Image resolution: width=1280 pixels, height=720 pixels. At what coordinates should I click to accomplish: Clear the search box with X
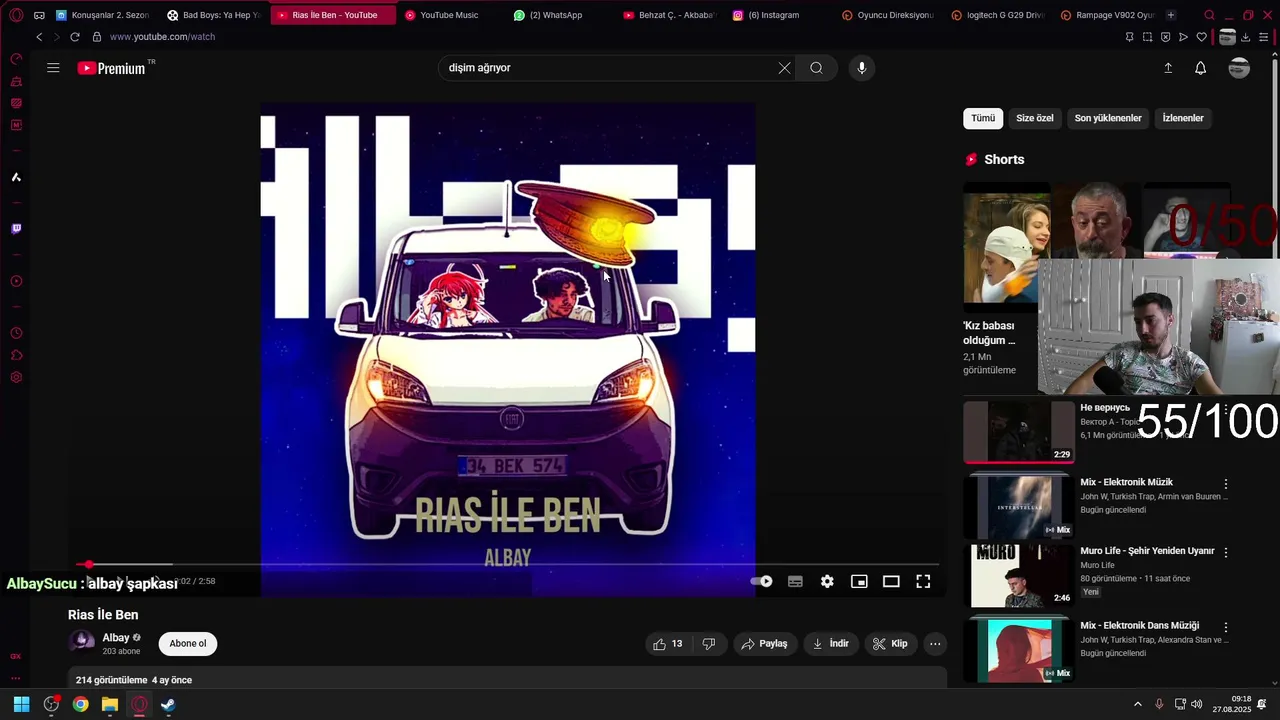tap(784, 68)
